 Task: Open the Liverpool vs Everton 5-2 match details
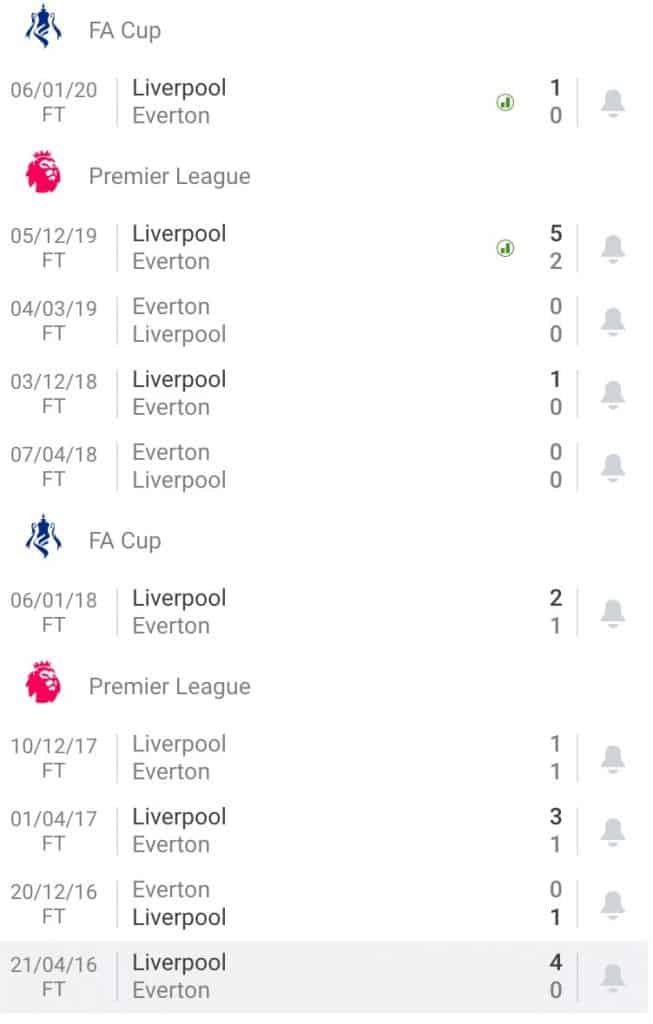pos(300,247)
